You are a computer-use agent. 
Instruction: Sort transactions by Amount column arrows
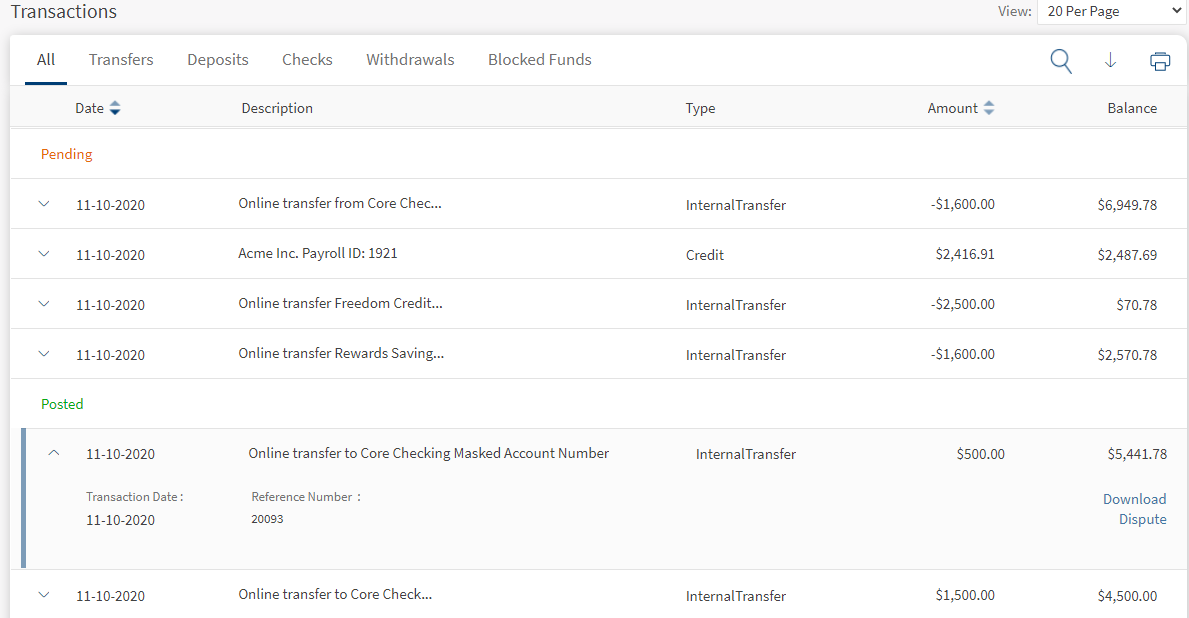(989, 108)
